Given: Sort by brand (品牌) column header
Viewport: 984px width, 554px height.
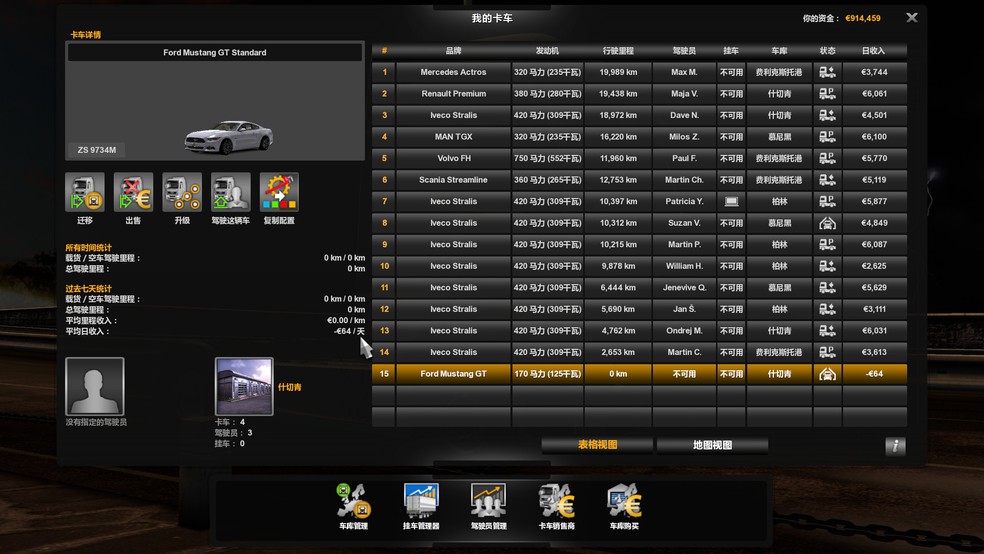Looking at the screenshot, I should [453, 51].
